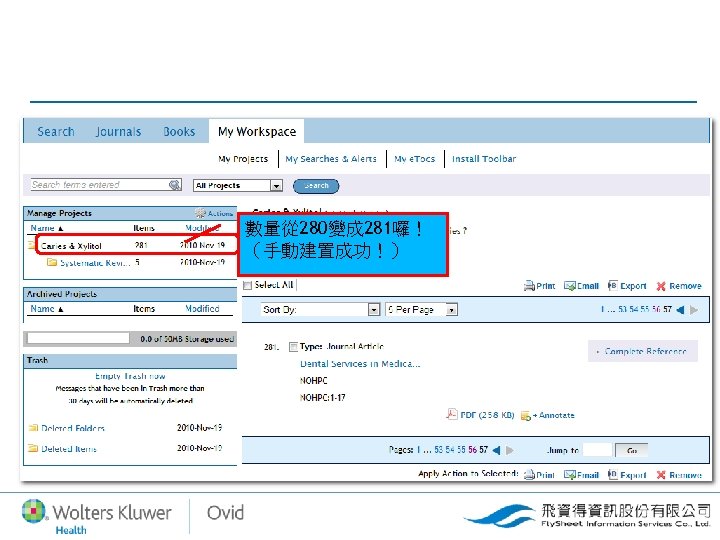This screenshot has height=540, width=720.
Task: Open the Caries & Xylitol project
Action: click(71, 246)
